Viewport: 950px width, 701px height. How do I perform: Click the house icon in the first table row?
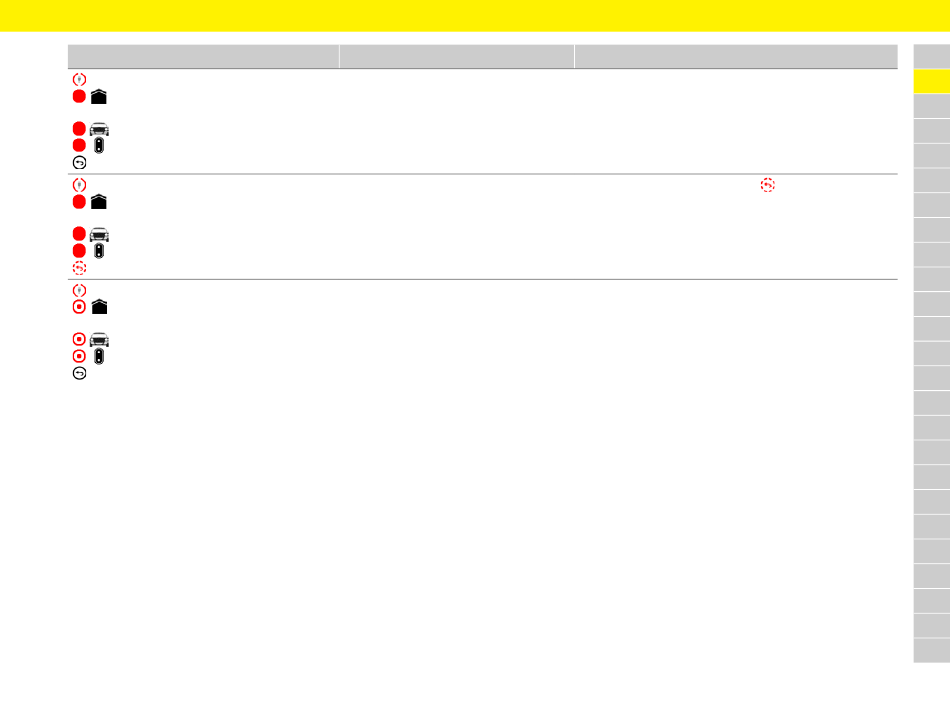99,97
